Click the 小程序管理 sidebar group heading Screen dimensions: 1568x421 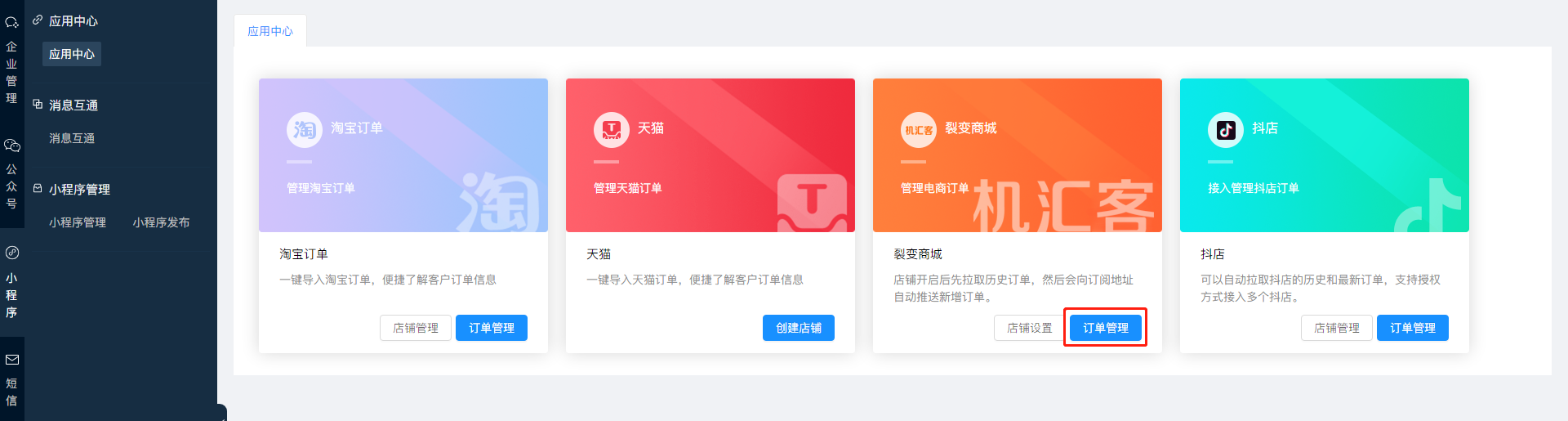coord(79,190)
